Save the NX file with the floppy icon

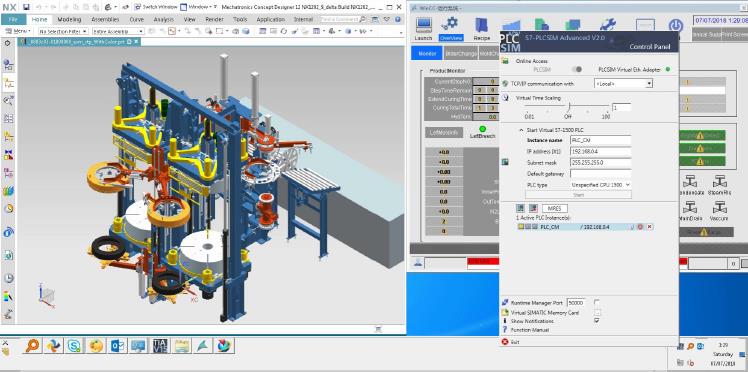pos(26,7)
